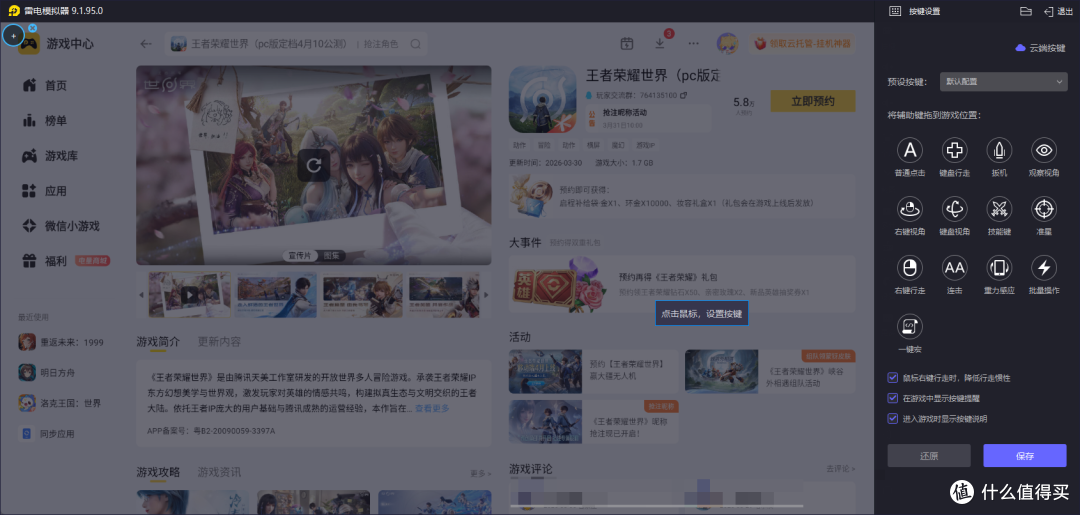1080x515 pixels.
Task: Open the video thumbnail with play icon
Action: click(190, 295)
